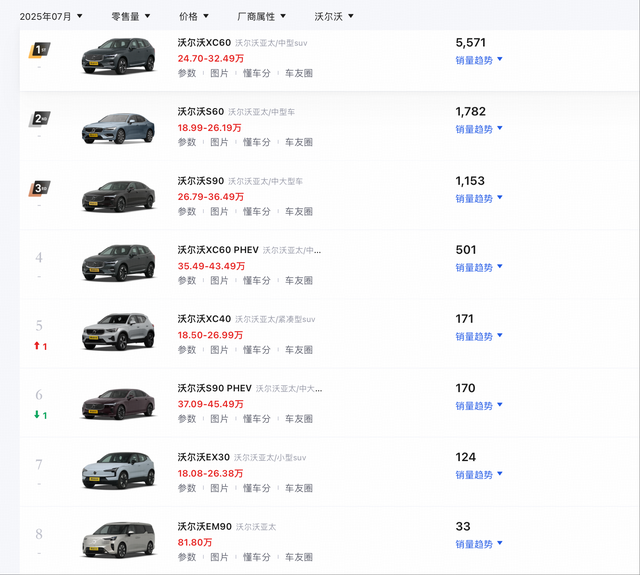This screenshot has width=640, height=575.
Task: Click the 3rd place rank badge
Action: coord(39,189)
